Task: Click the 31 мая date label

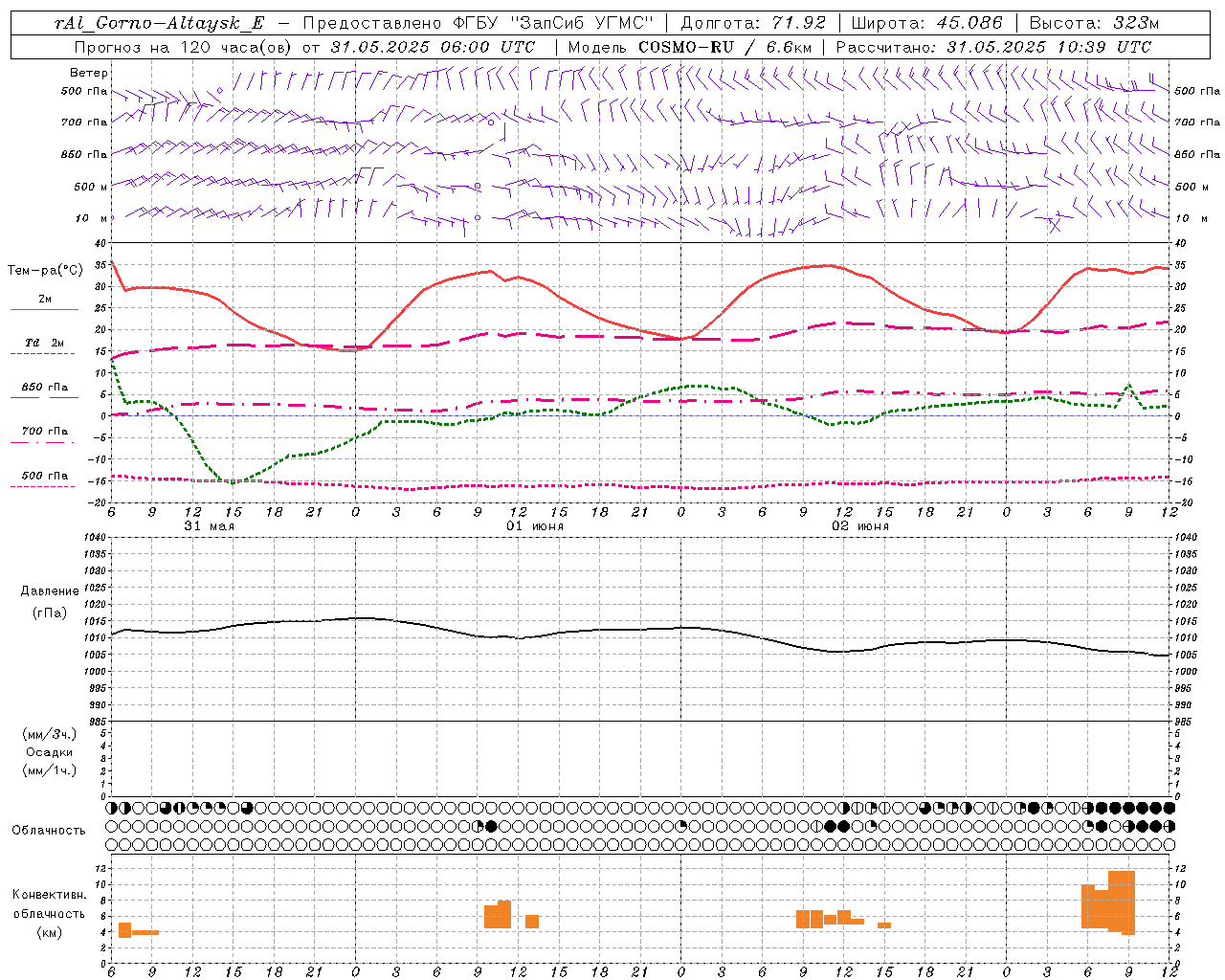Action: pyautogui.click(x=209, y=526)
